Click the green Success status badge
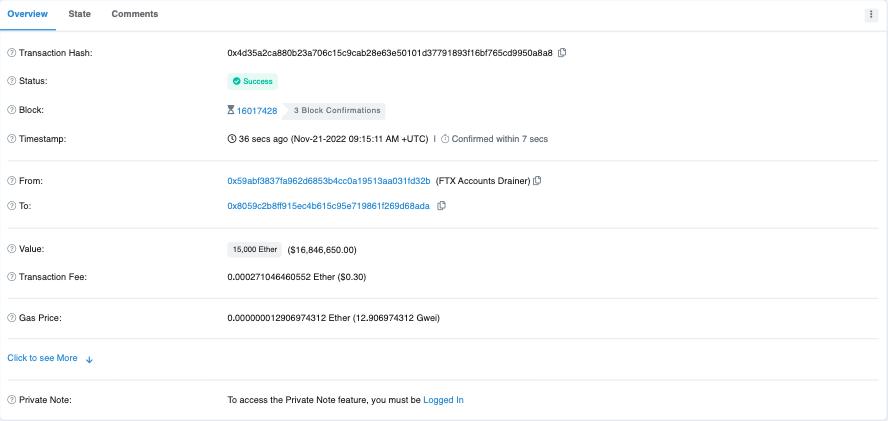888x421 pixels. (253, 82)
